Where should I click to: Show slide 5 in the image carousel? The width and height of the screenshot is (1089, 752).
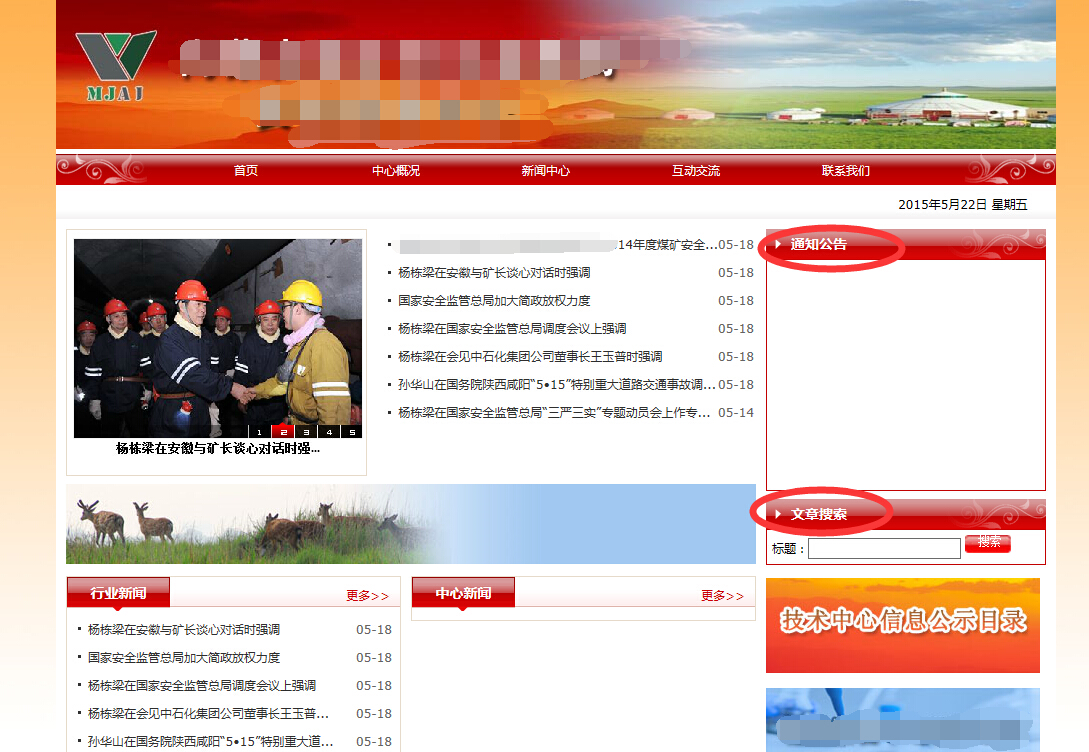351,432
